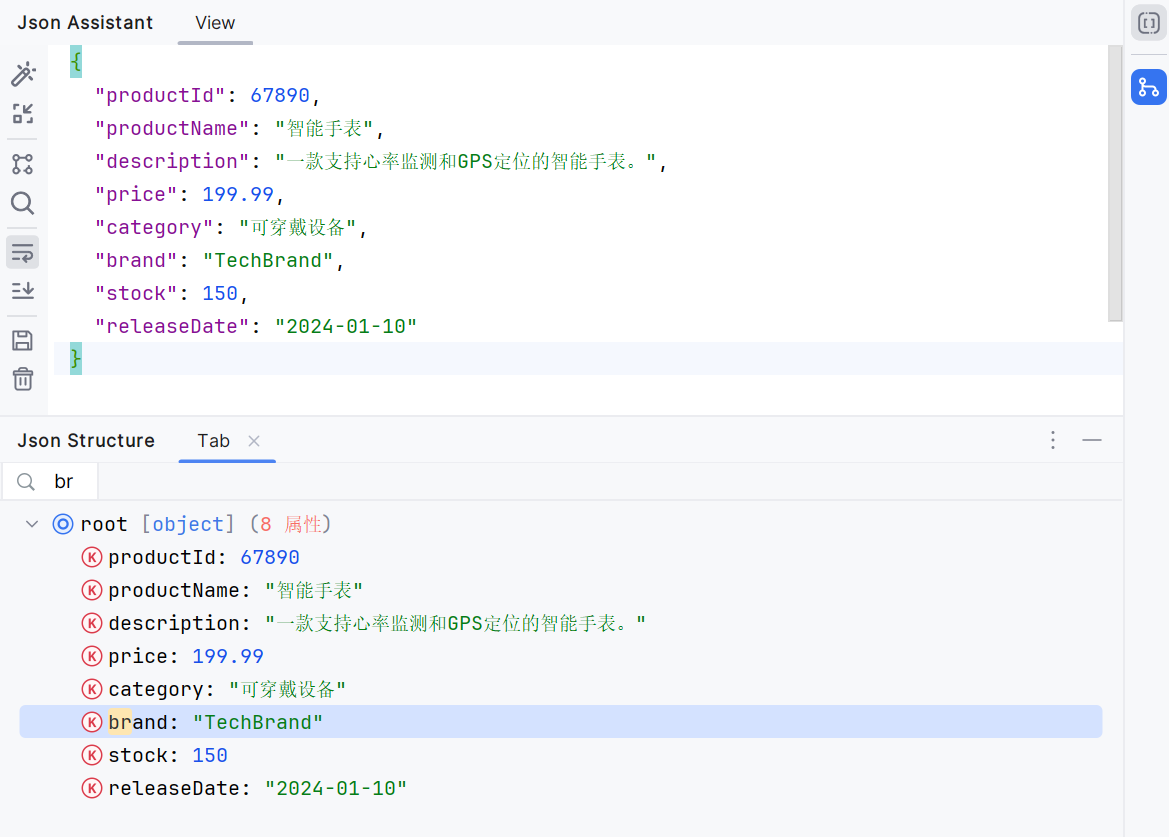The height and width of the screenshot is (837, 1169).
Task: Minimize the Json Structure panel
Action: tap(1092, 440)
